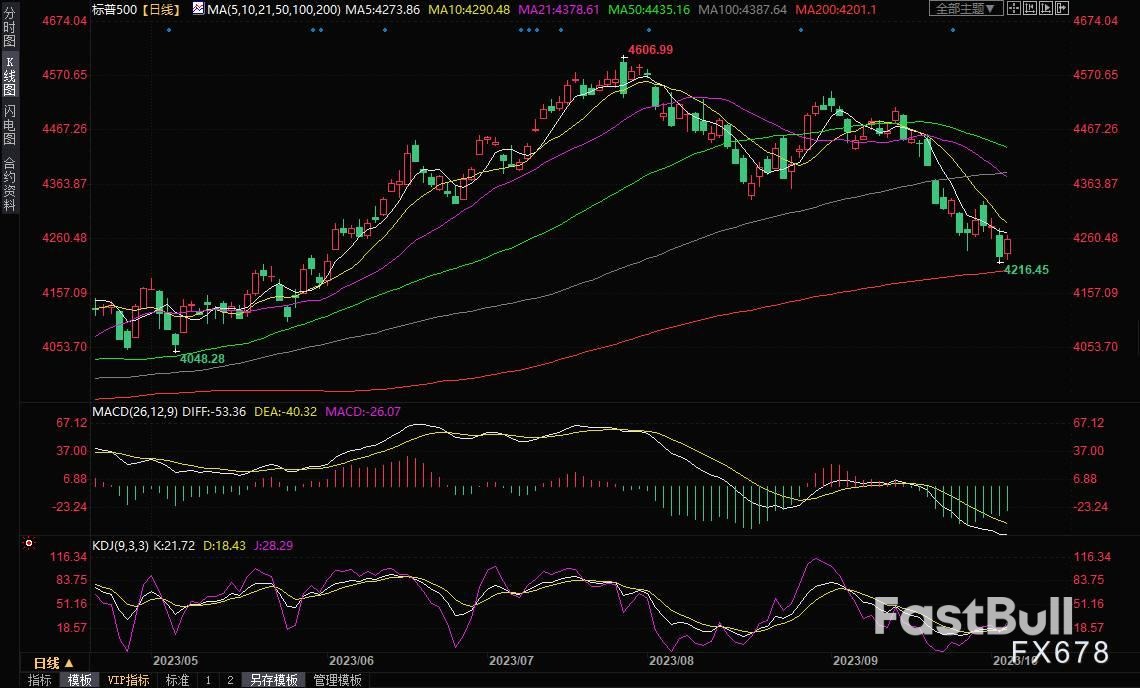Image resolution: width=1140 pixels, height=688 pixels.
Task: Select K线图 view in left sidebar
Action: 10,77
